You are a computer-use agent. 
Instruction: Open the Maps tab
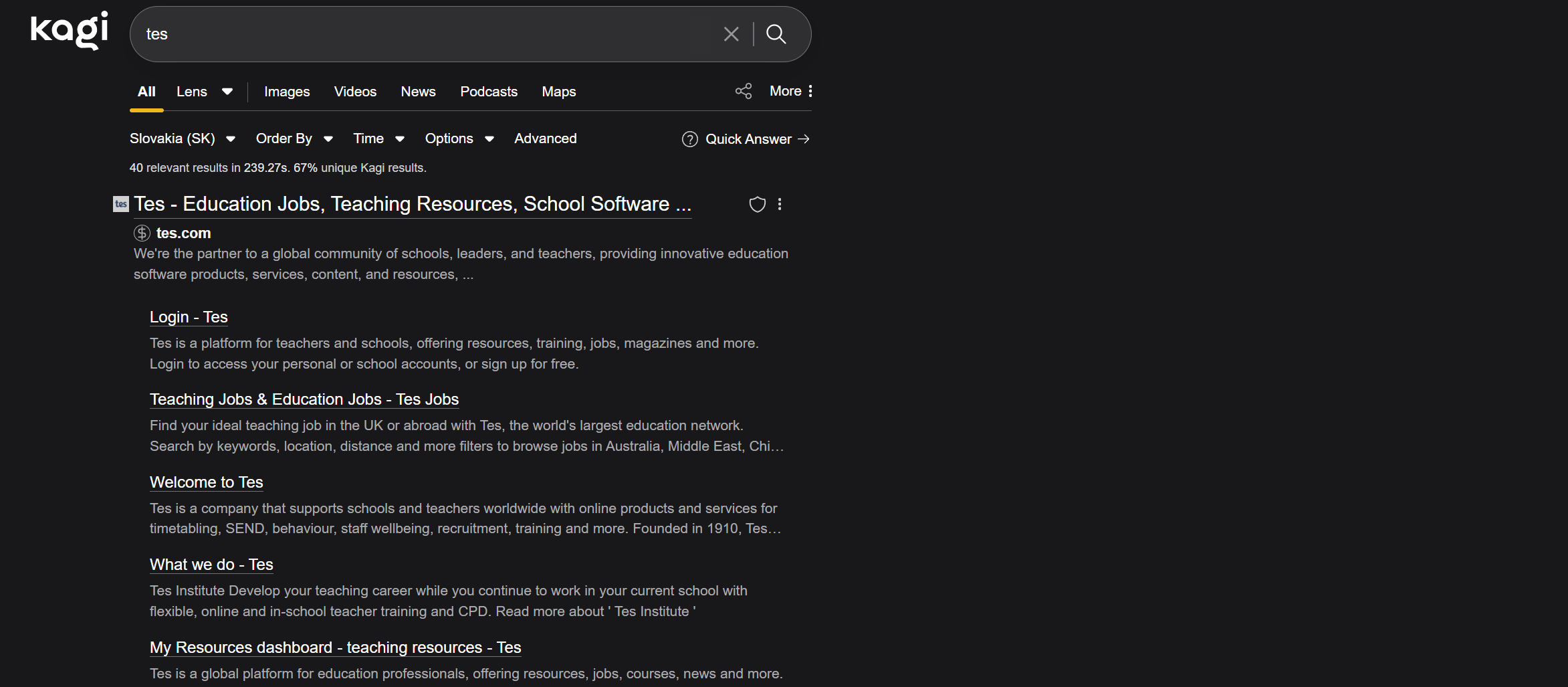[x=558, y=92]
